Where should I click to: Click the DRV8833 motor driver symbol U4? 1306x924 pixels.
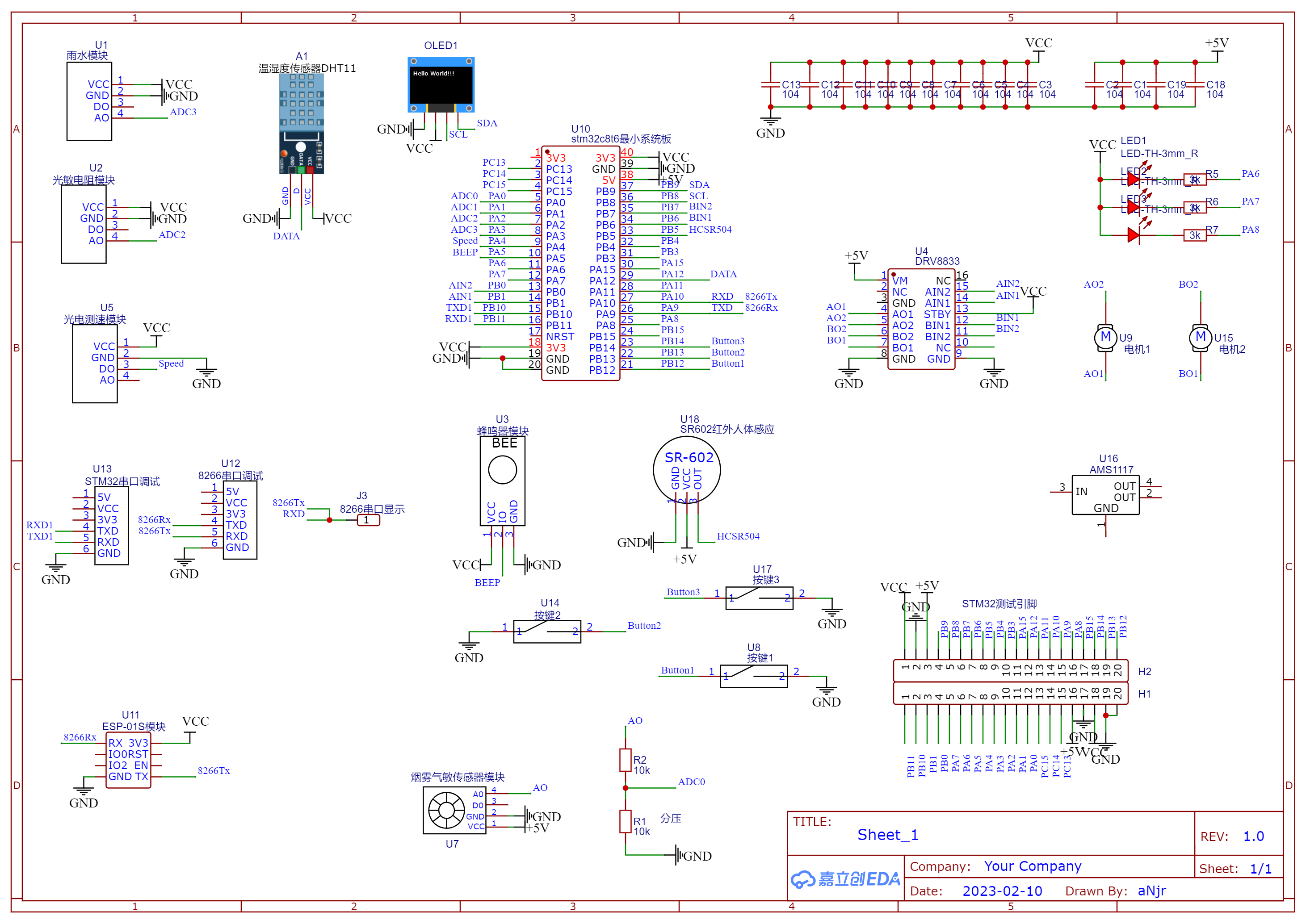921,318
